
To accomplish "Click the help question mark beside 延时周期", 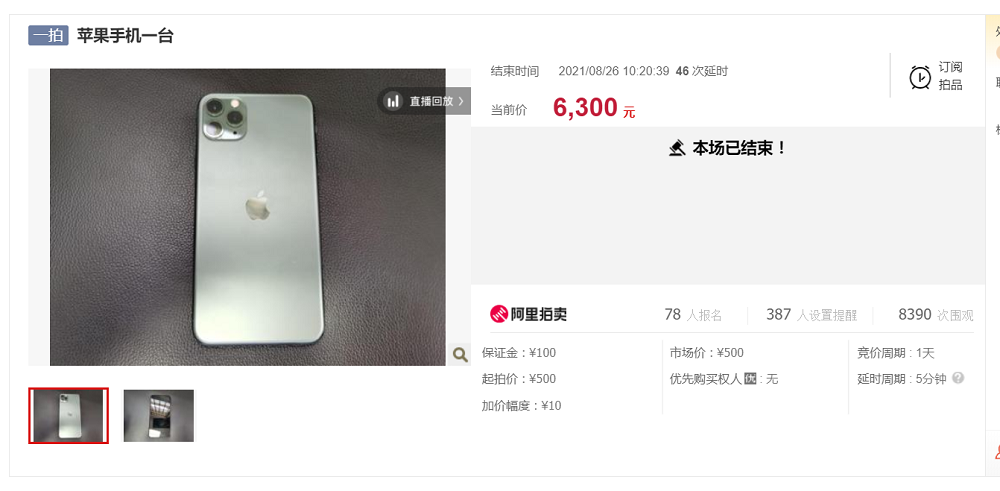I will (957, 378).
